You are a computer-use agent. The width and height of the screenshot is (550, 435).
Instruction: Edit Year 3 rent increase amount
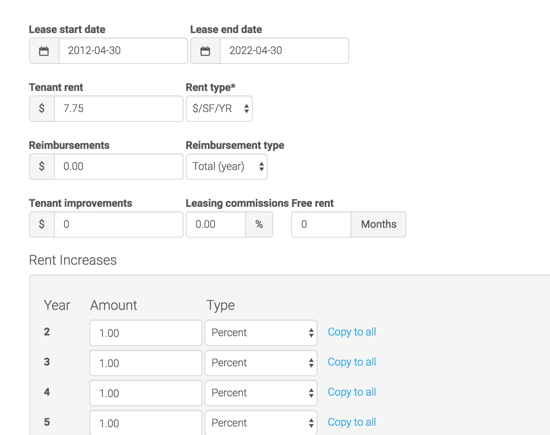(x=146, y=363)
